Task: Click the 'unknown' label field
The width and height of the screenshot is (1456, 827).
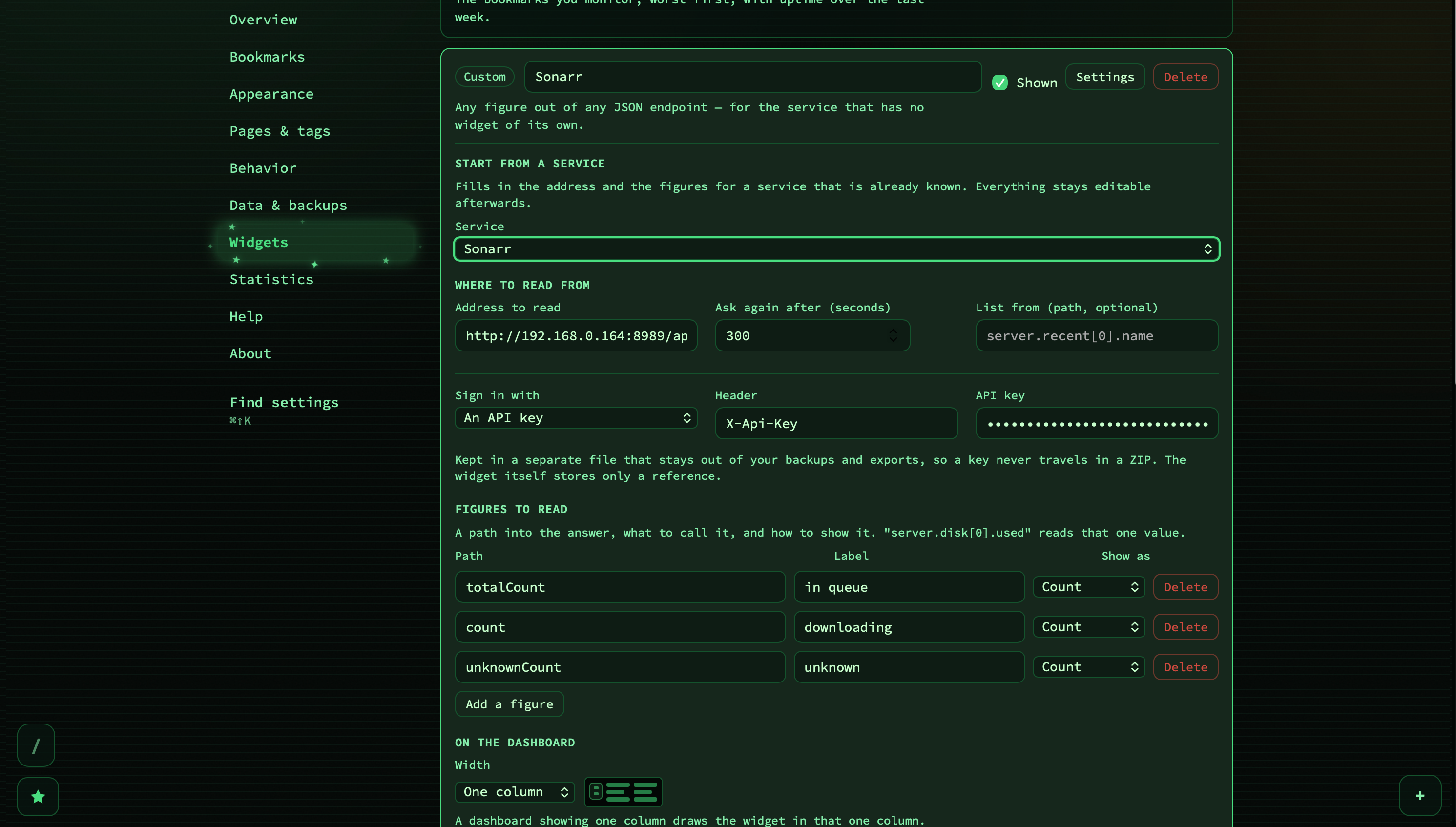Action: [x=909, y=667]
